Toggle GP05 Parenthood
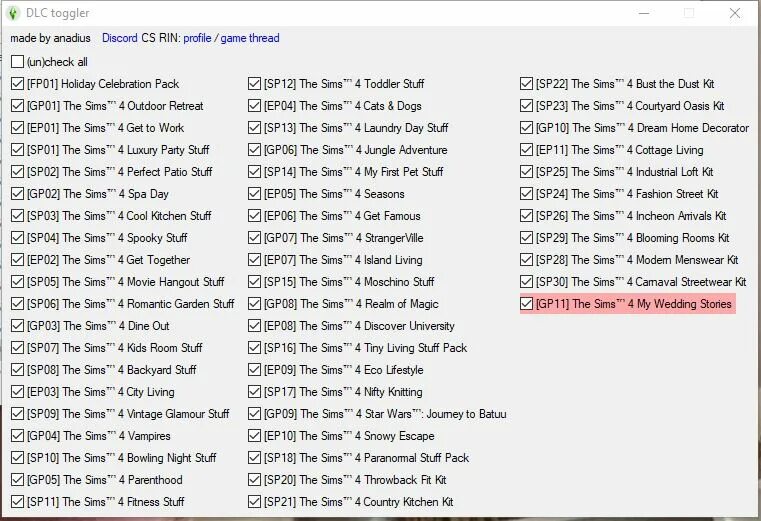The width and height of the screenshot is (761, 521). click(17, 480)
